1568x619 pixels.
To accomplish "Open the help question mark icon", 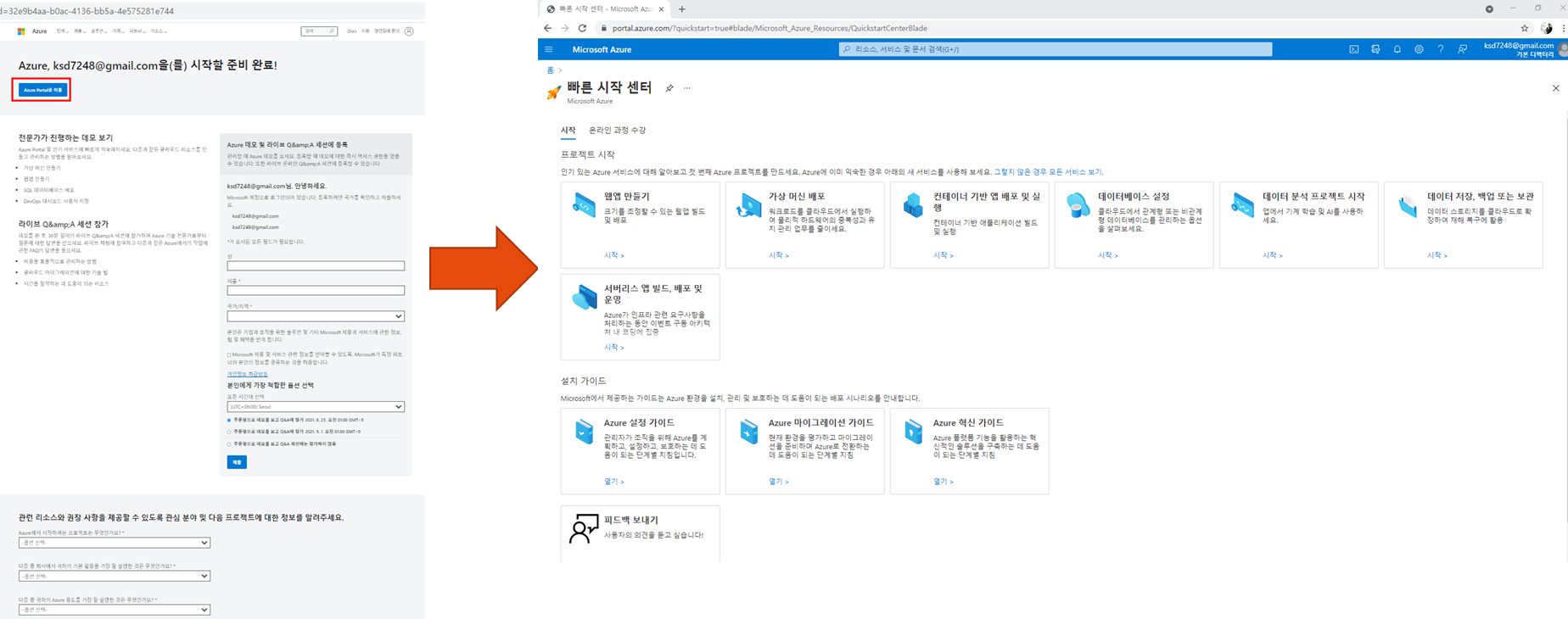I will coord(1441,50).
